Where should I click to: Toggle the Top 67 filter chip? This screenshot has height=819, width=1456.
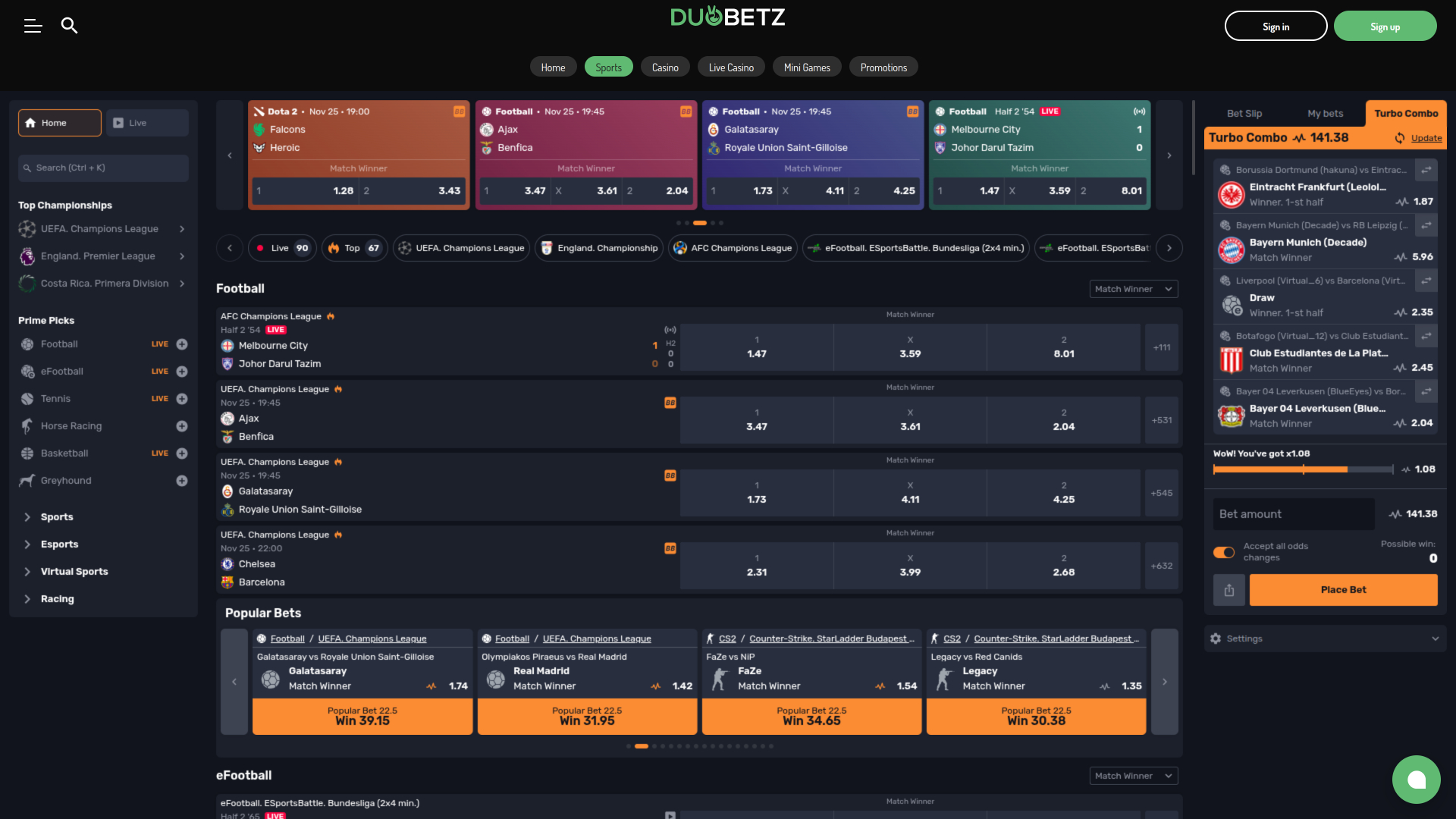click(353, 247)
